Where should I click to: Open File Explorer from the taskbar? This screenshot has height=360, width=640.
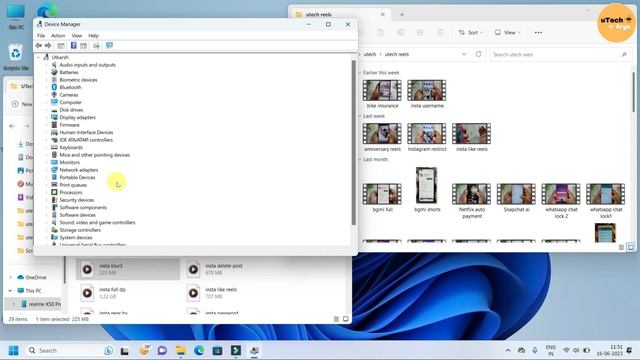[x=180, y=351]
